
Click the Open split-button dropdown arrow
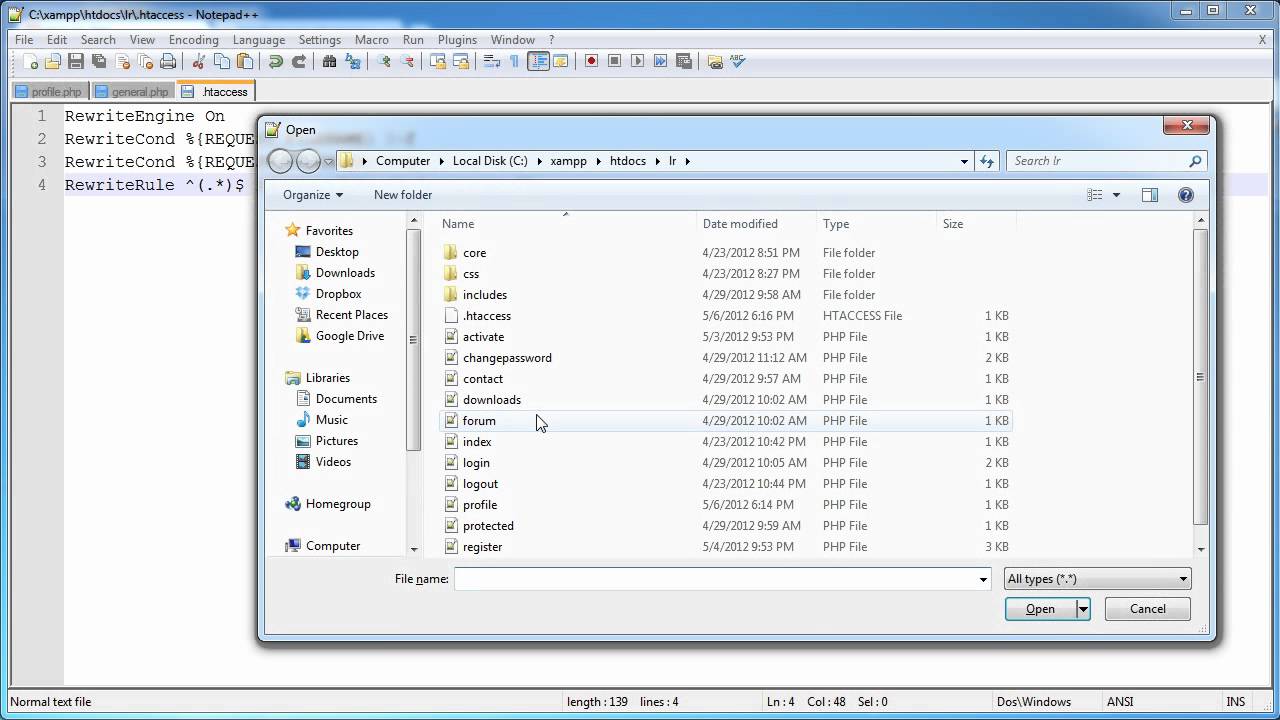click(1082, 609)
